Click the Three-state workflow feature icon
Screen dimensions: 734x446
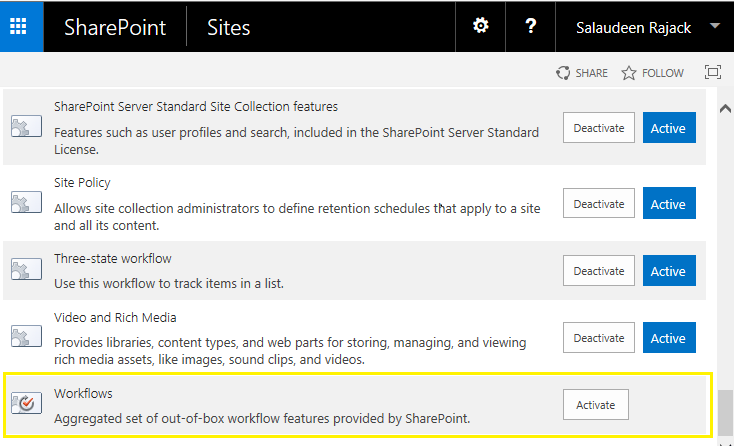26,270
